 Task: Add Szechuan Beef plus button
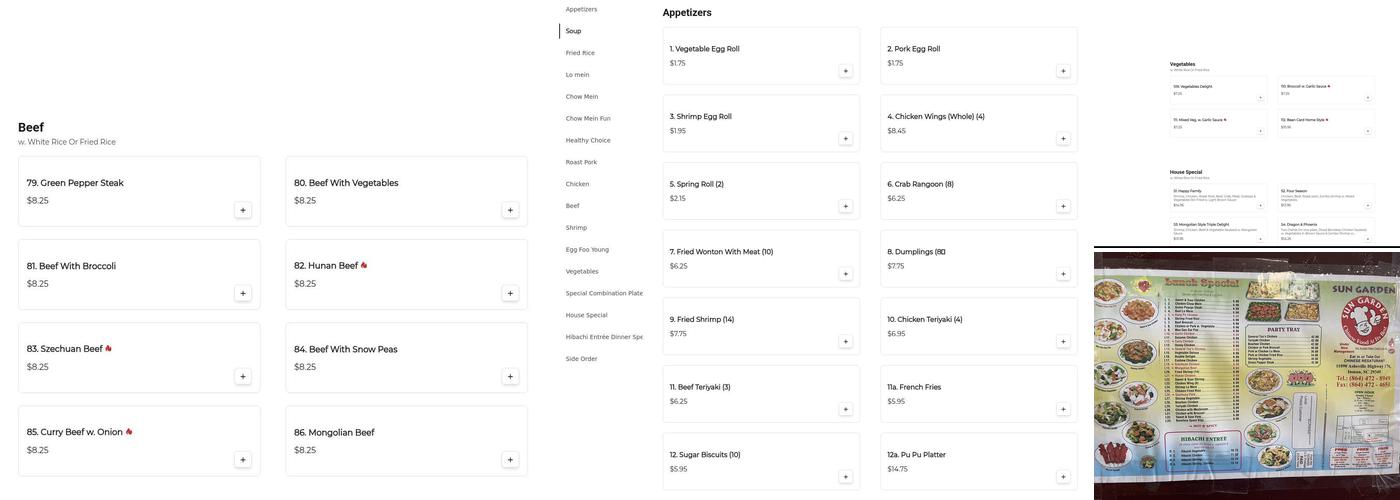(242, 377)
